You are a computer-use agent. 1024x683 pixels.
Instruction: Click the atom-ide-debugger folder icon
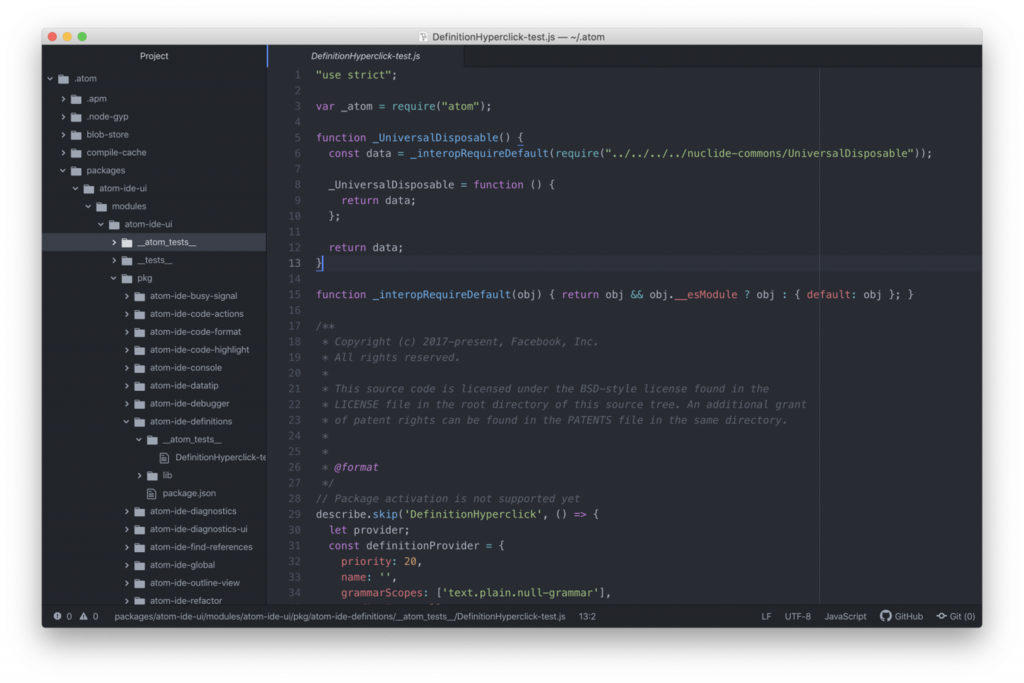pos(139,403)
